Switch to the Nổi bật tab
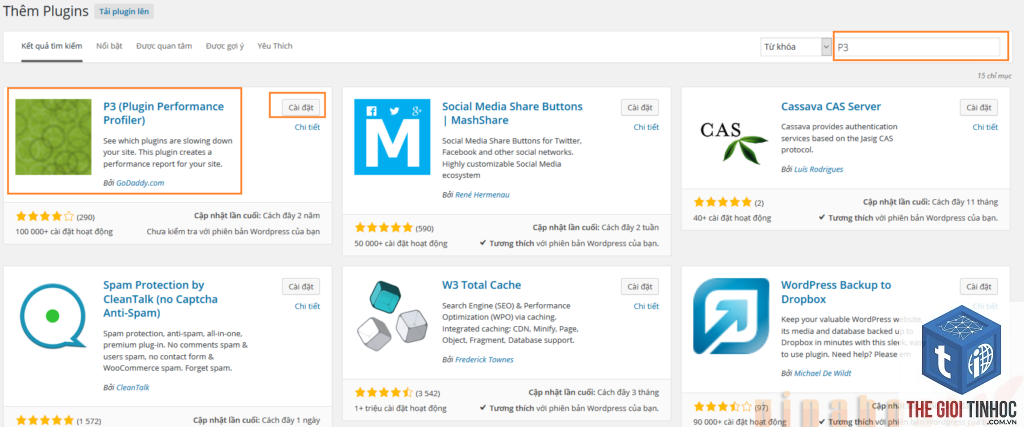The image size is (1024, 427). [x=109, y=46]
